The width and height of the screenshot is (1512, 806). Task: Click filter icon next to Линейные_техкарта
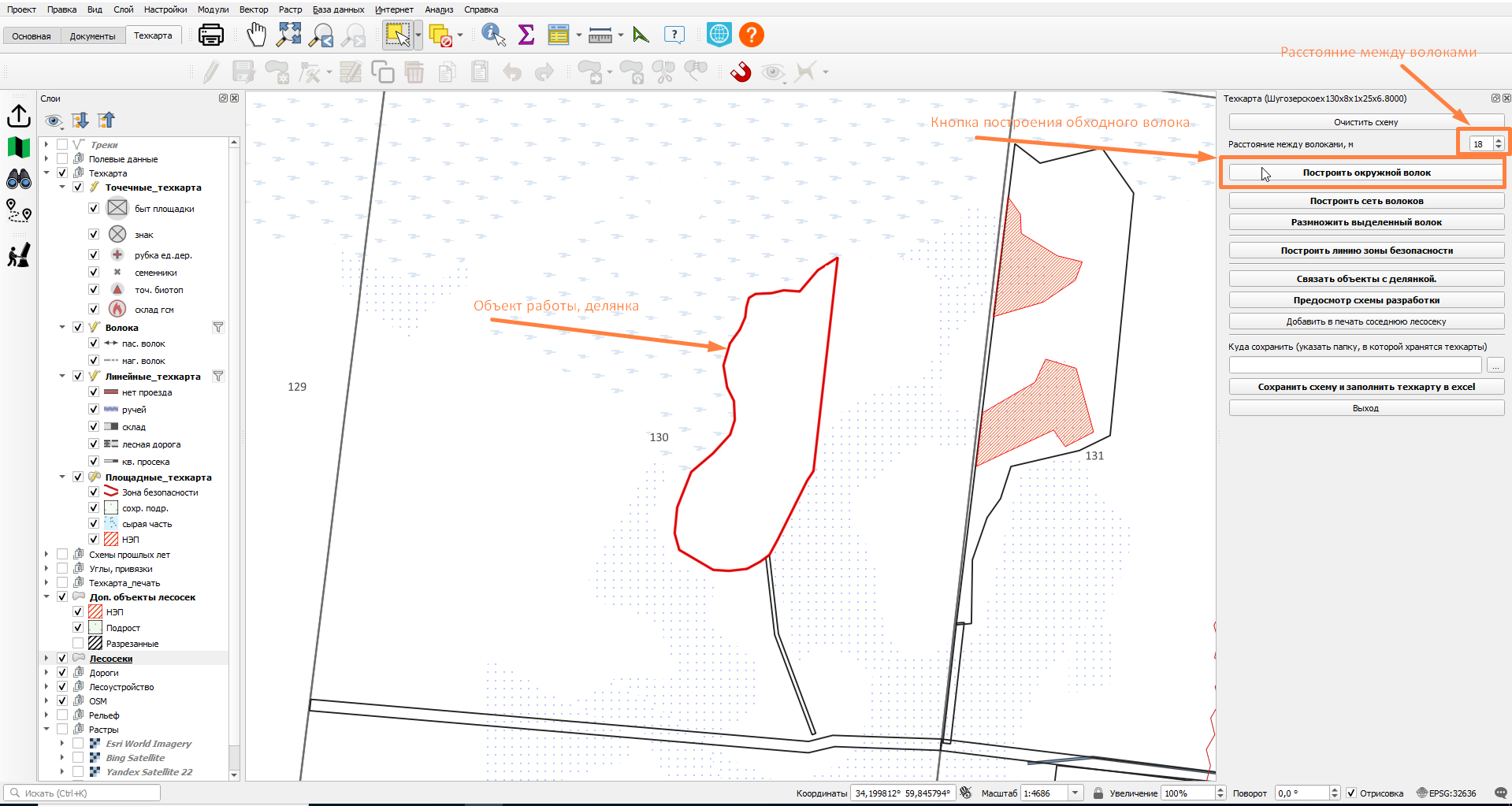218,376
